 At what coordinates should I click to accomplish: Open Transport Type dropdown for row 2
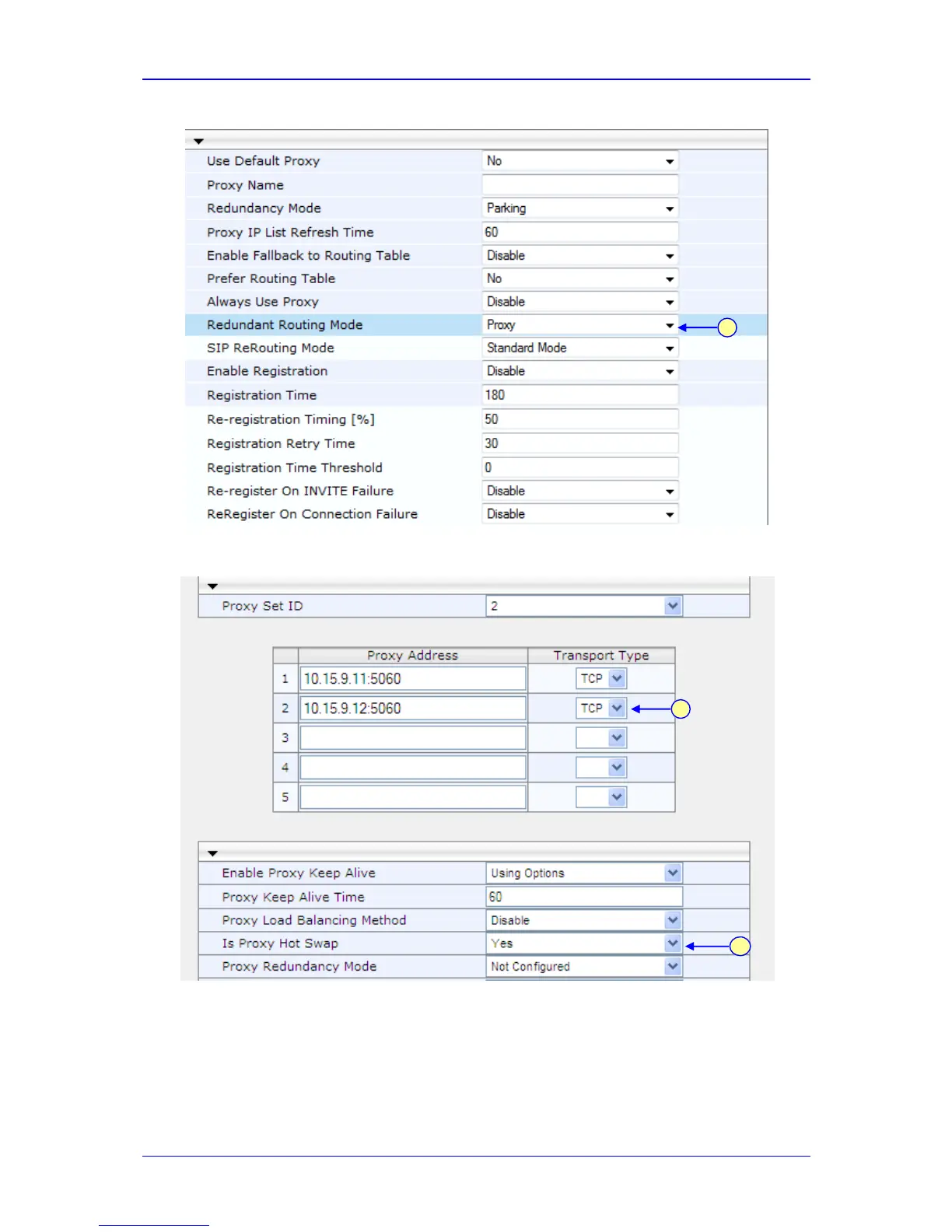tap(601, 709)
